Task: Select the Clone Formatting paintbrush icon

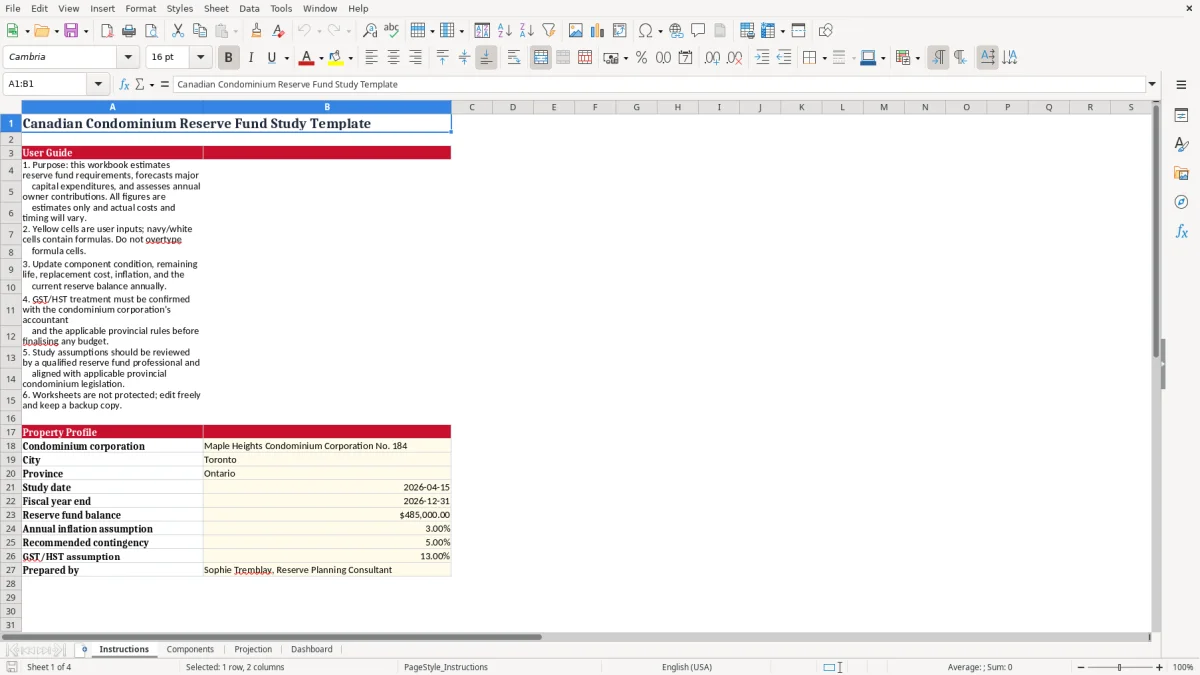Action: tap(256, 31)
